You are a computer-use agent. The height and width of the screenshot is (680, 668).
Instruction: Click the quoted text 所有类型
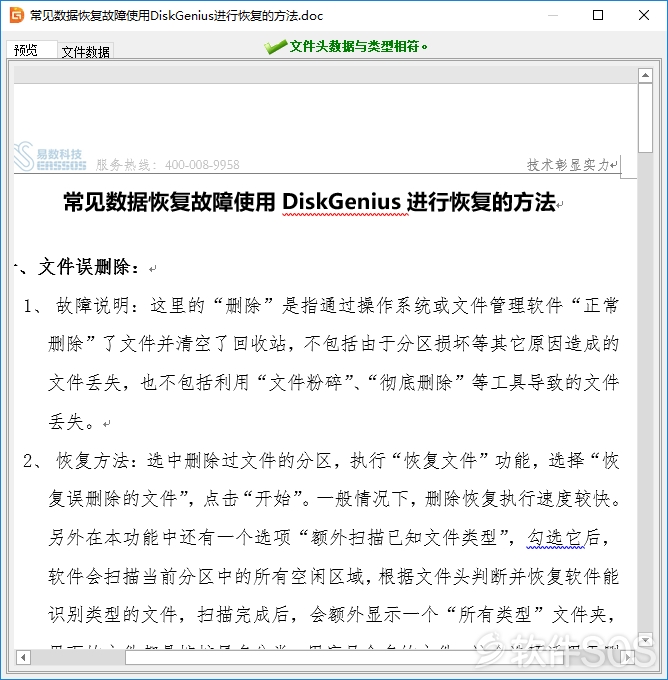[x=495, y=615]
